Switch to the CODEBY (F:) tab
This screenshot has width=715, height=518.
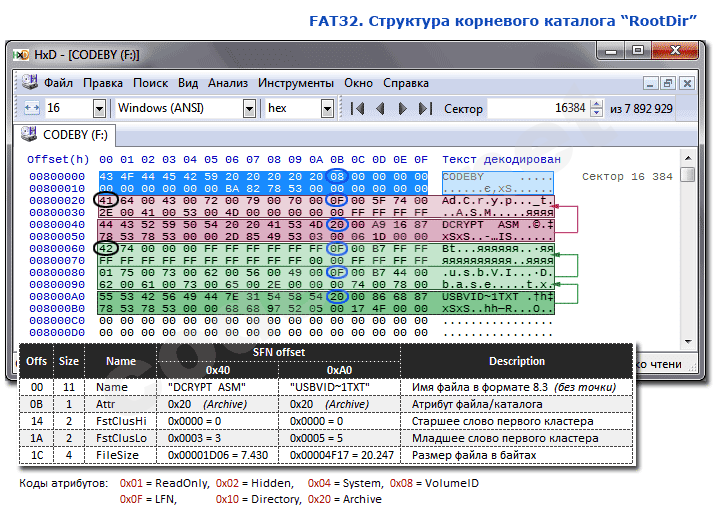click(66, 134)
